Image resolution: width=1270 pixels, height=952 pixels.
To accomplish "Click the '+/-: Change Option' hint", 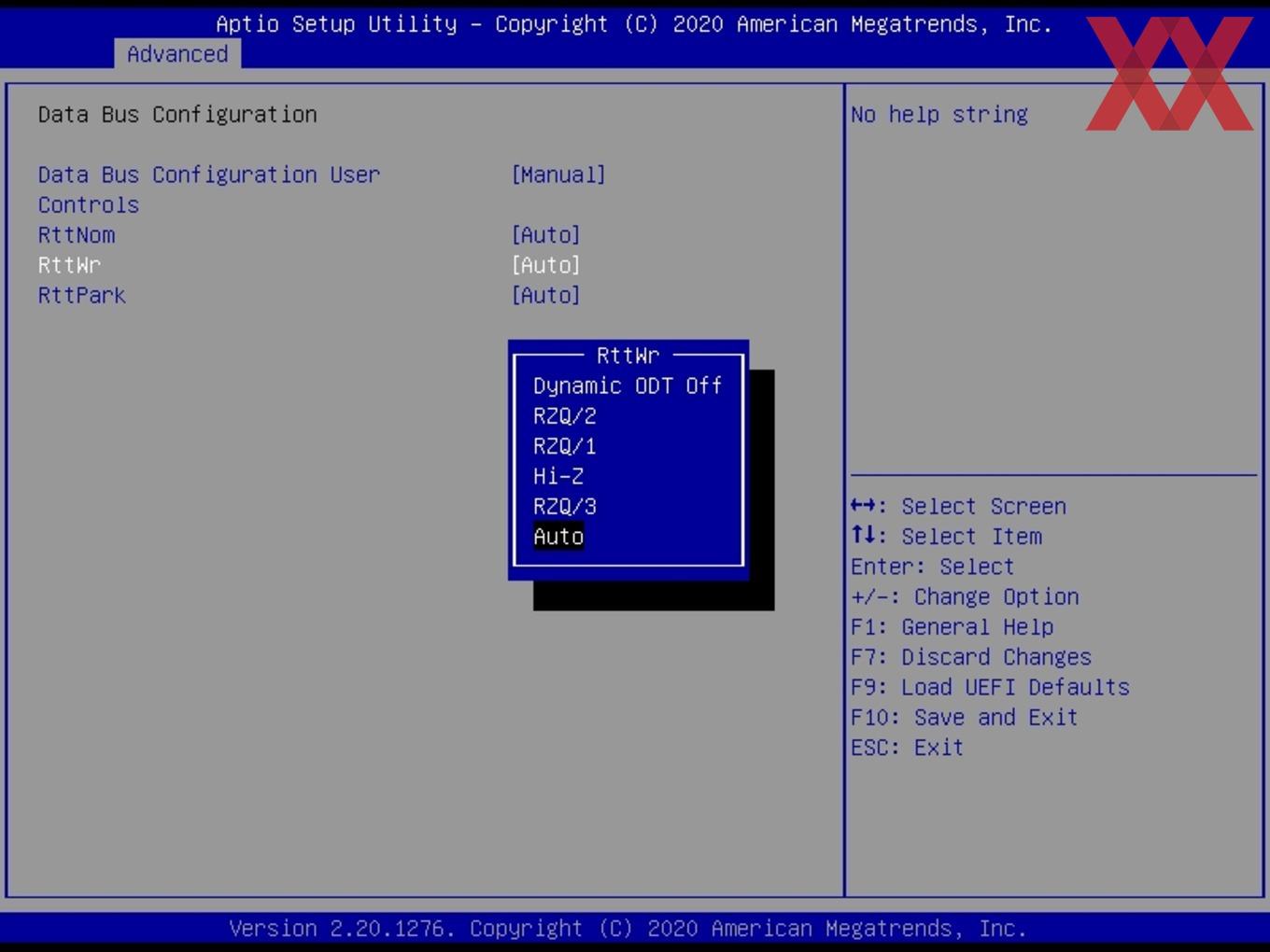I will (965, 596).
